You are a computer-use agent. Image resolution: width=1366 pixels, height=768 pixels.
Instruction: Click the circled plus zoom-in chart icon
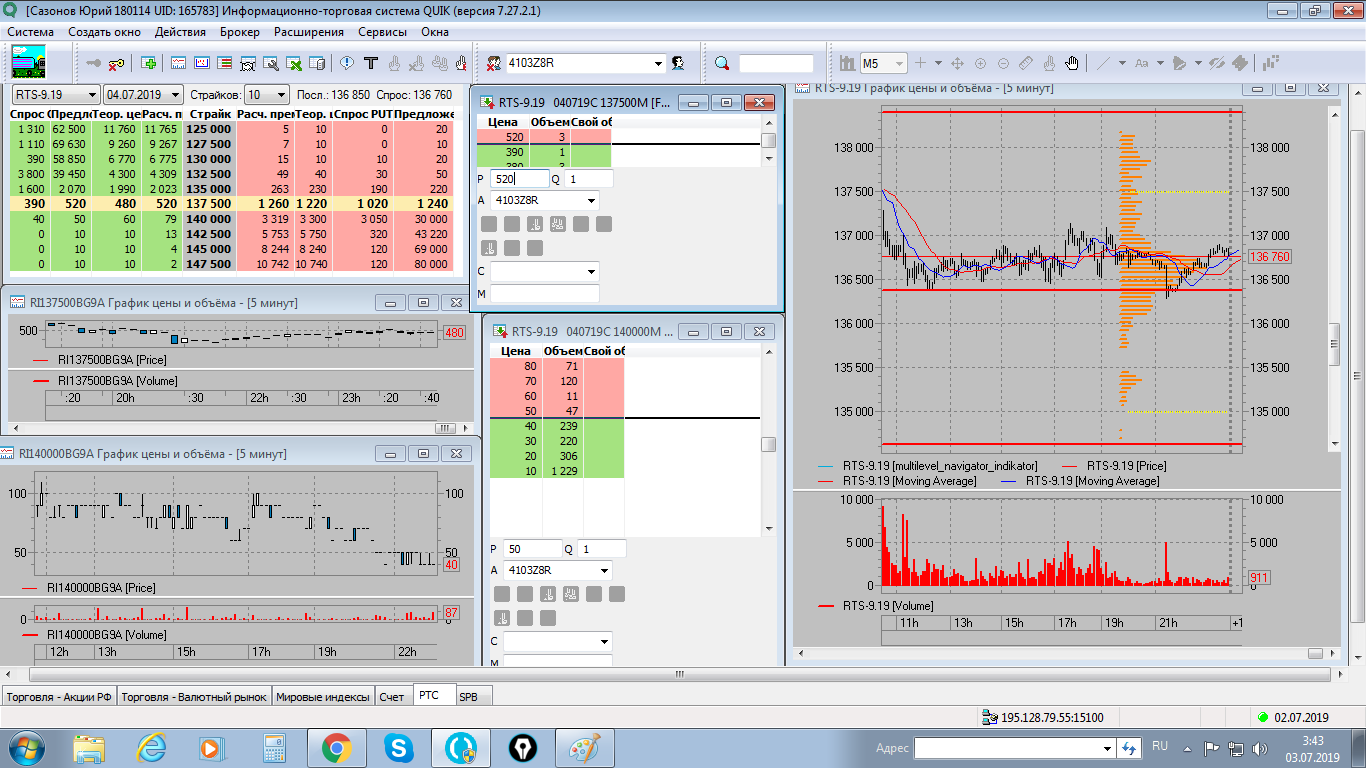(x=980, y=63)
